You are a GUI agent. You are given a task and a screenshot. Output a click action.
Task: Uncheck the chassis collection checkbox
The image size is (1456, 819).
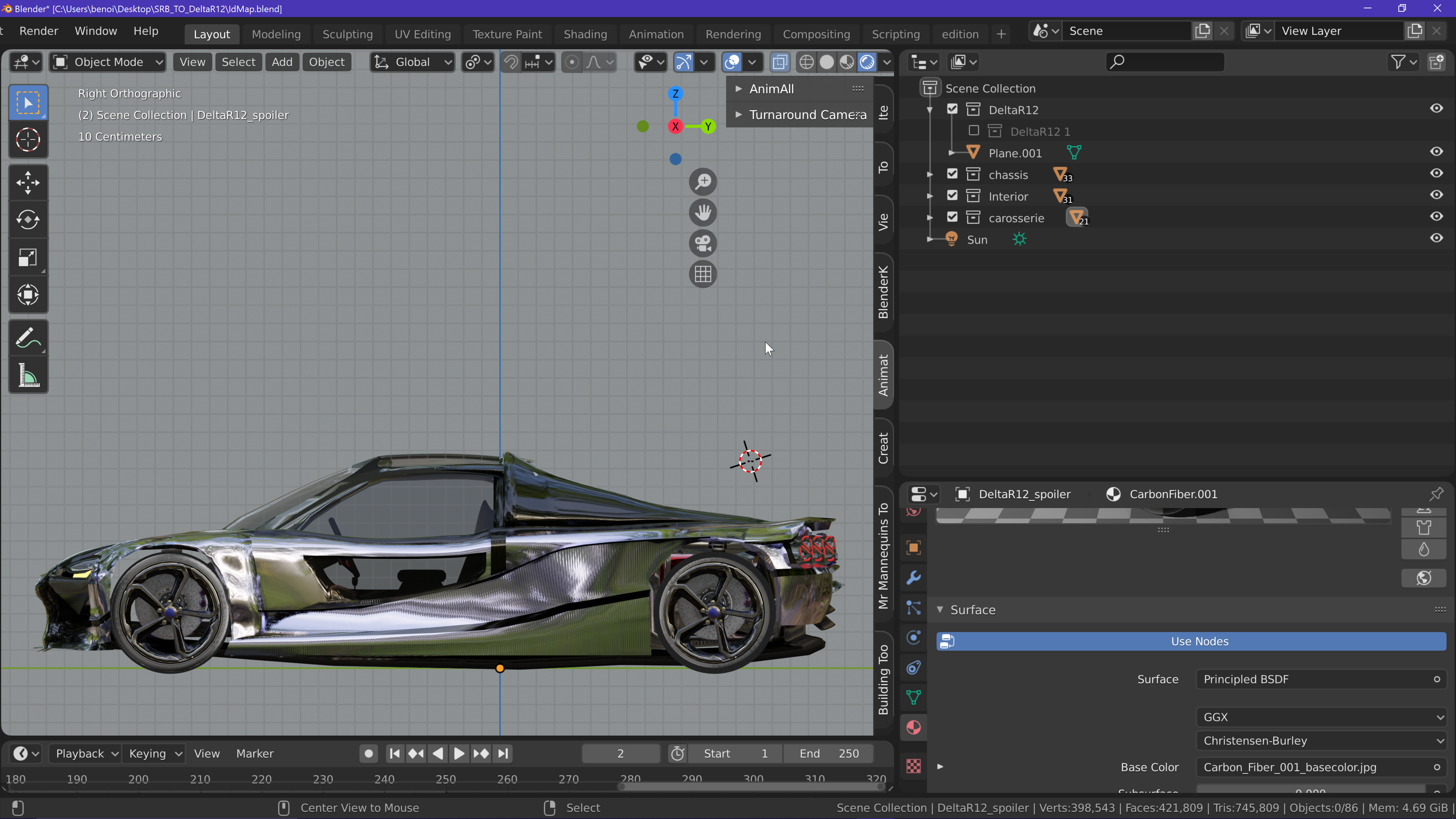coord(952,174)
